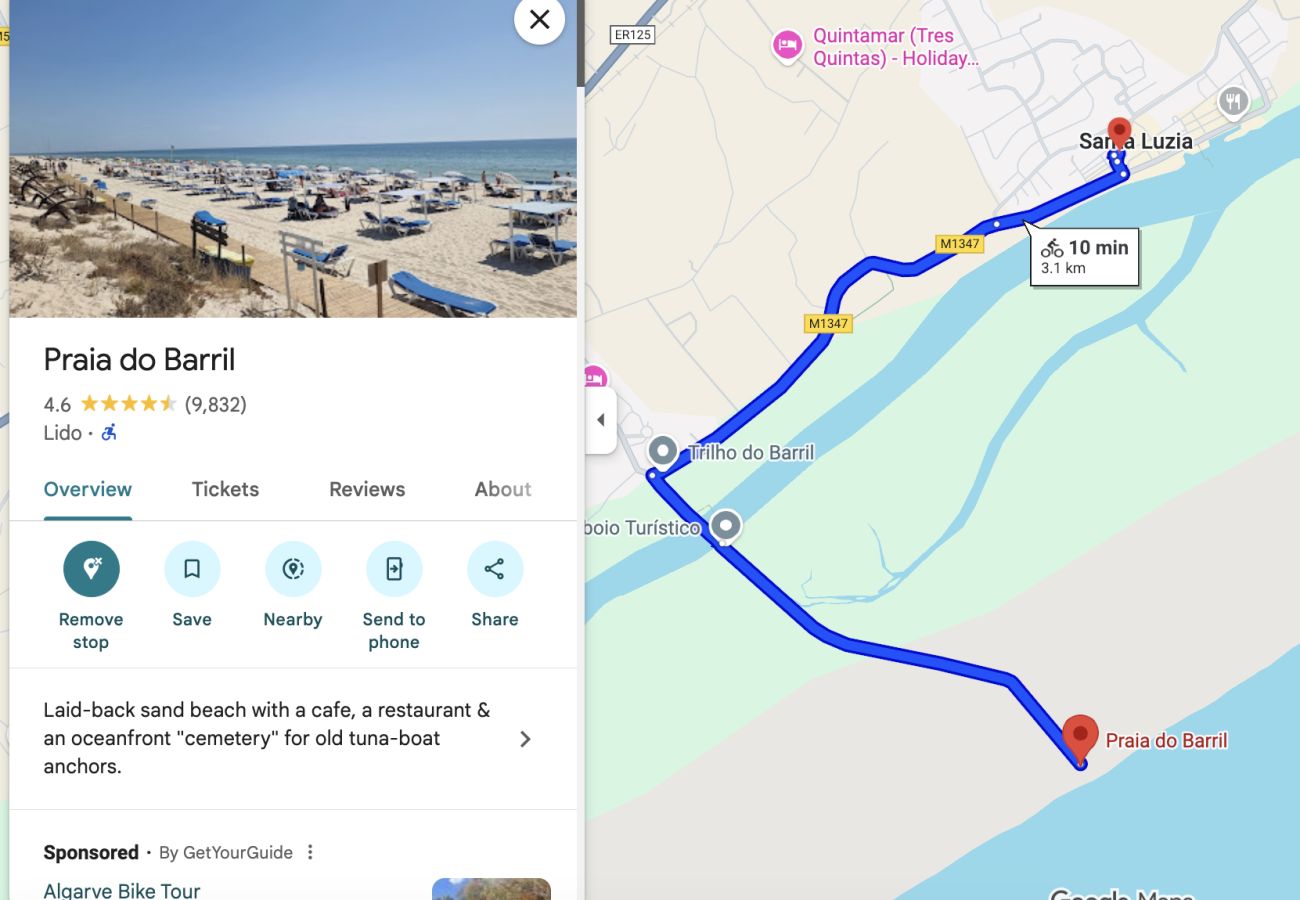The width and height of the screenshot is (1300, 900).
Task: Click the Trilho do Barril waypoint marker
Action: (x=662, y=452)
